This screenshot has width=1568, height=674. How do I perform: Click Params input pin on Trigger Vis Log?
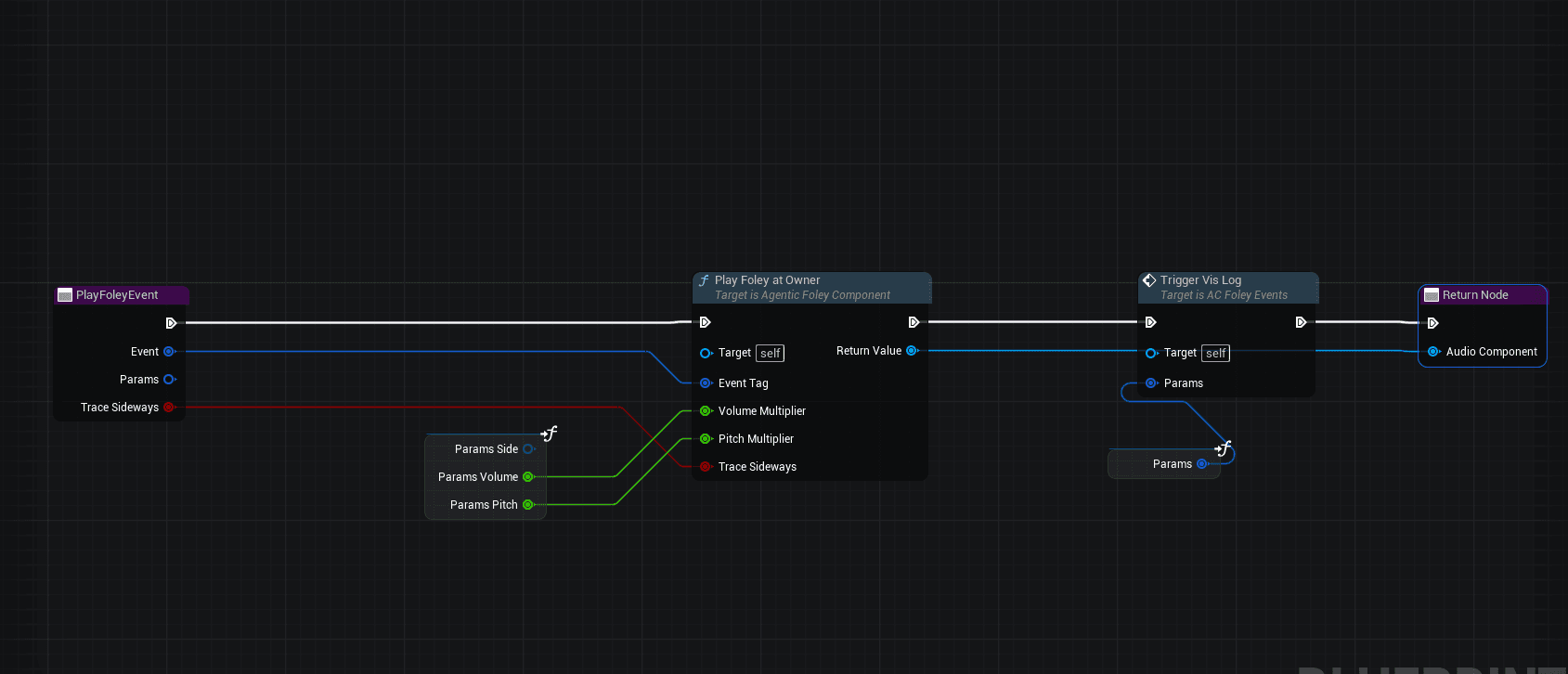point(1151,383)
